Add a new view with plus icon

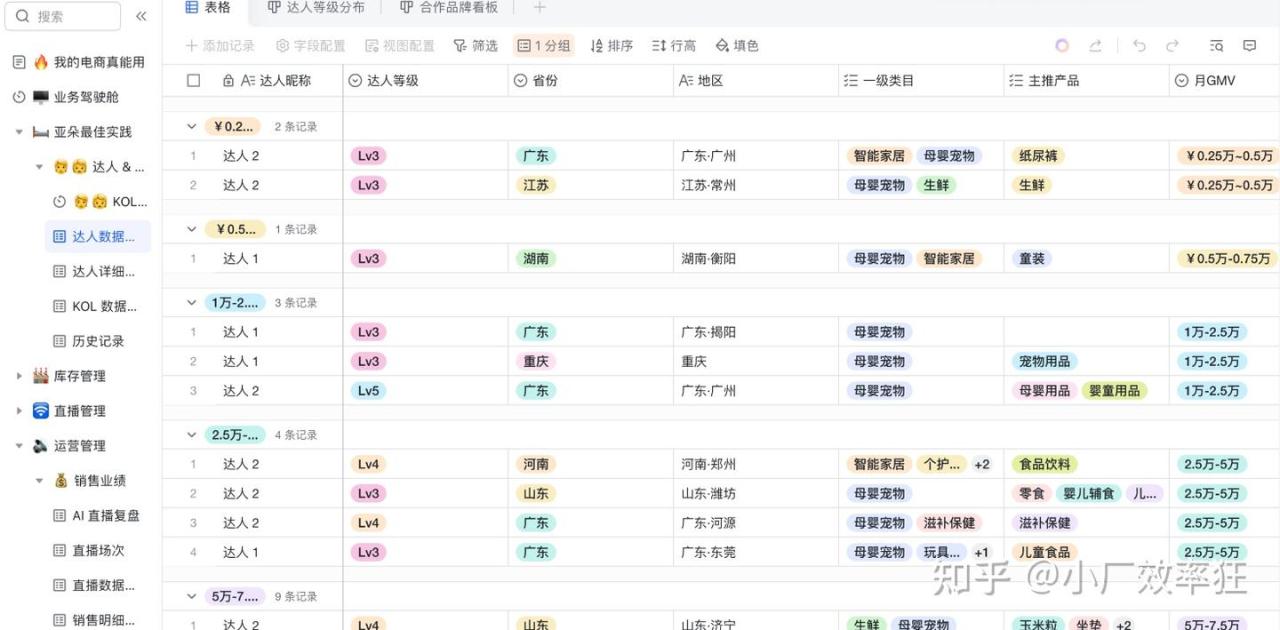click(x=540, y=8)
